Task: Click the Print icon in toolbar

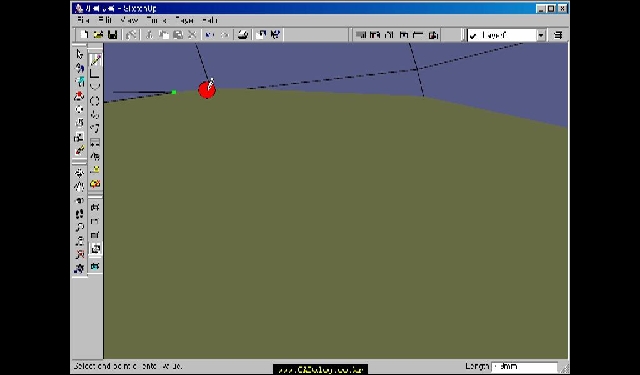Action: 243,35
